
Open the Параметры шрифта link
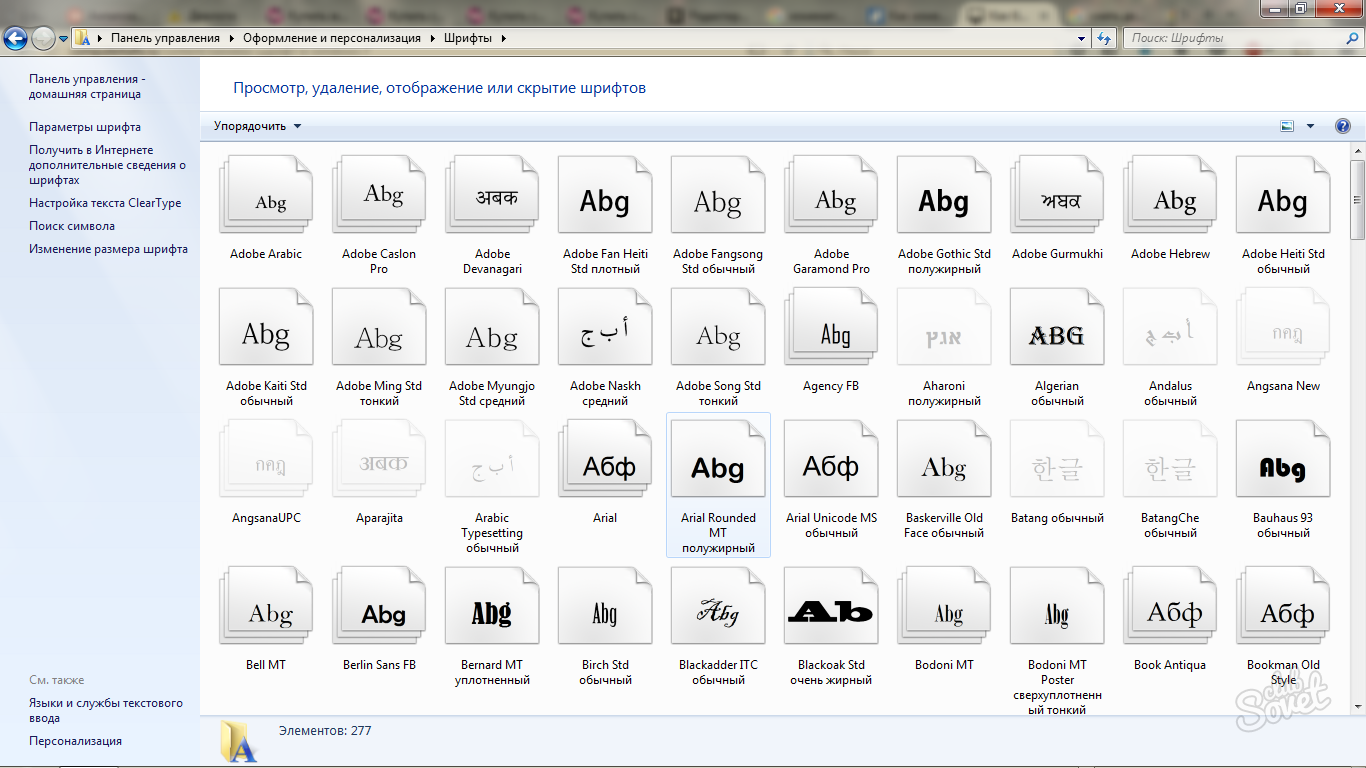point(85,127)
